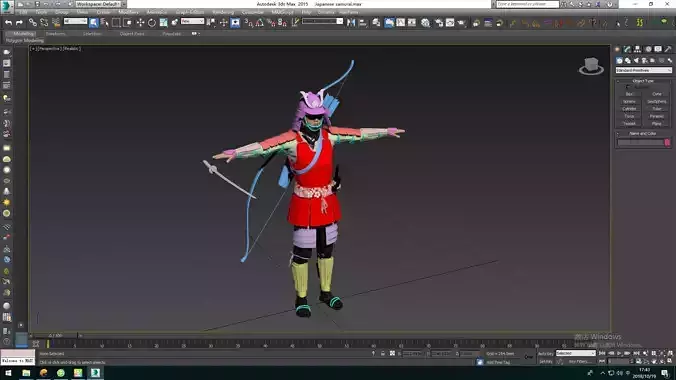Toggle Angle Snap icon
Image resolution: width=676 pixels, height=380 pixels.
pyautogui.click(x=260, y=22)
